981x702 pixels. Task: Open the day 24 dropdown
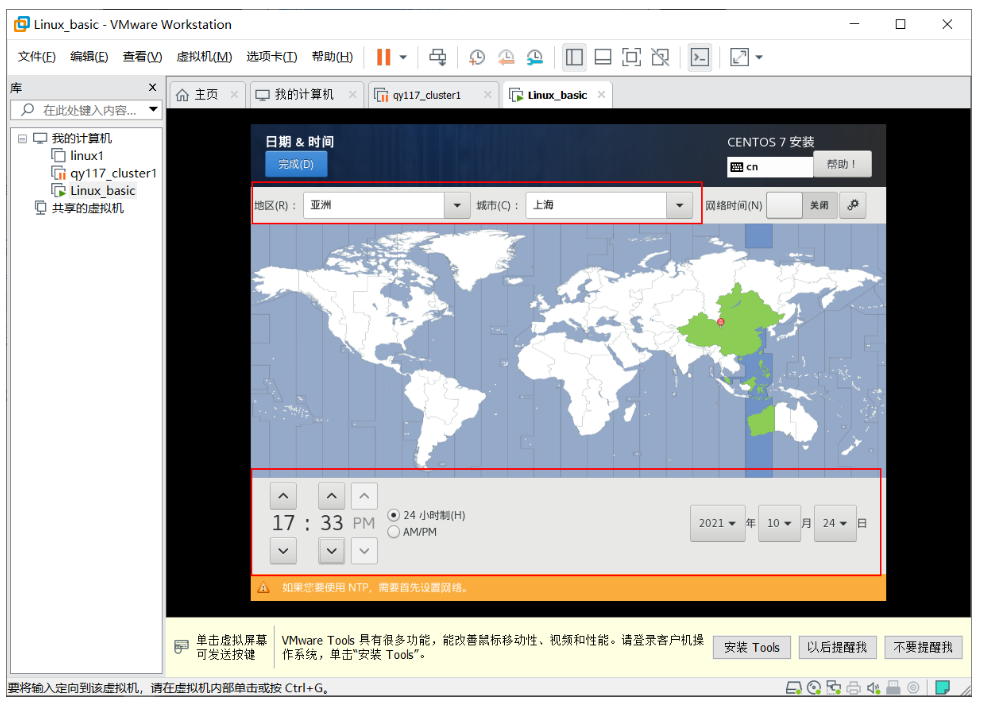pos(835,523)
